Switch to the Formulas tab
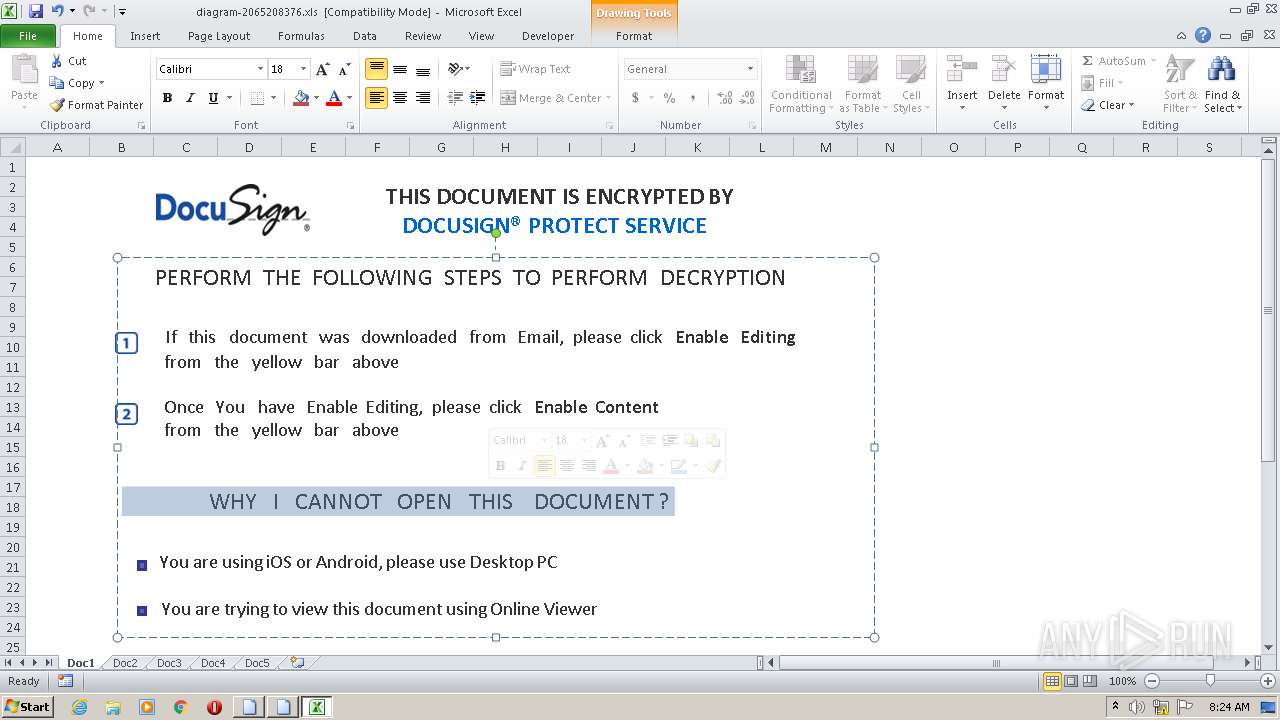Image resolution: width=1280 pixels, height=720 pixels. pyautogui.click(x=301, y=36)
